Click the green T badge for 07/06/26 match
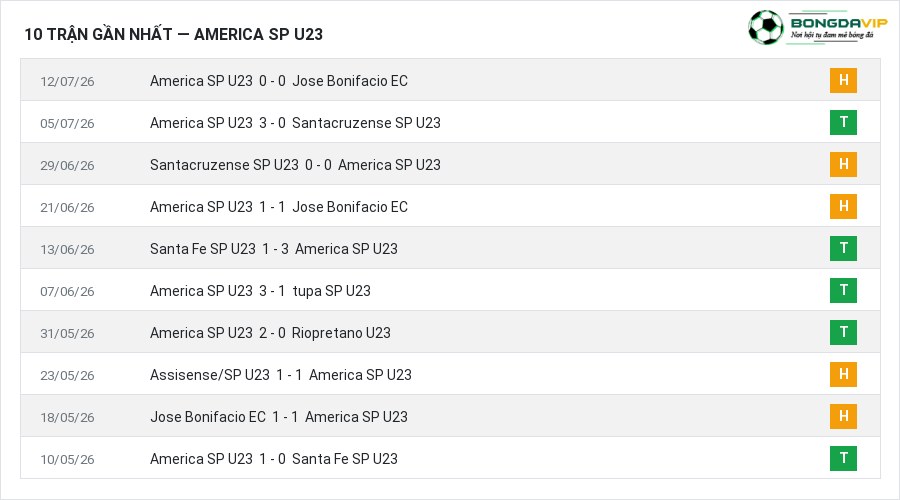Viewport: 900px width, 500px height. tap(843, 290)
